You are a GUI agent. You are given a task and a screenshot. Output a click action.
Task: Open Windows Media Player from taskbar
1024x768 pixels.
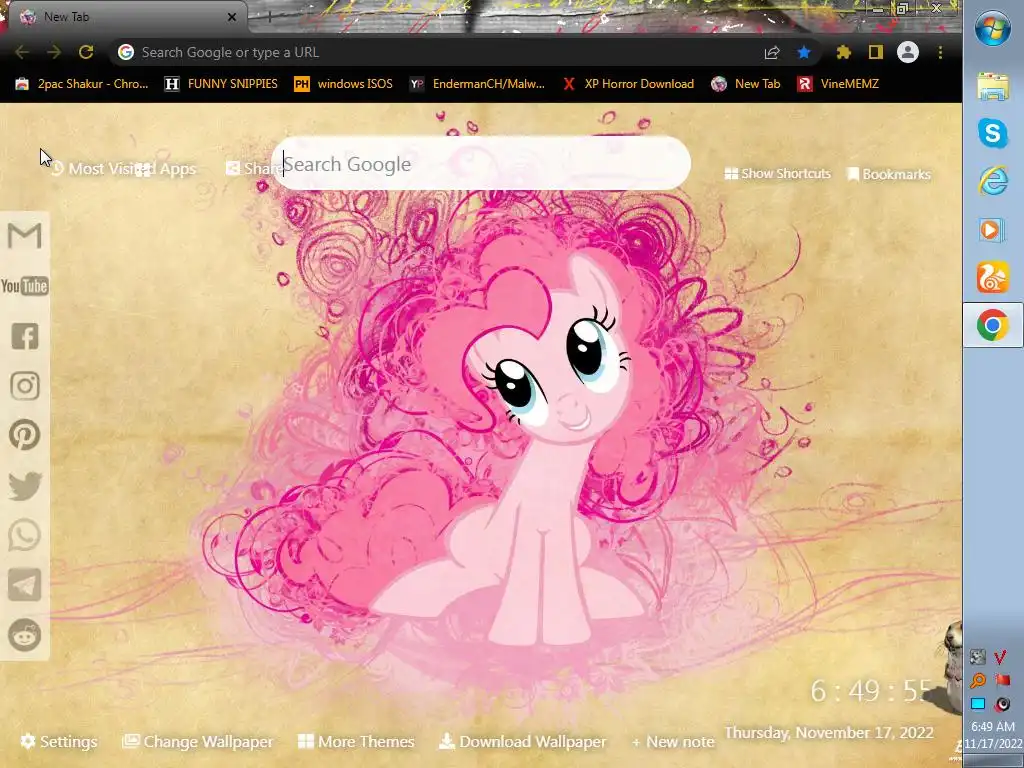(x=992, y=230)
